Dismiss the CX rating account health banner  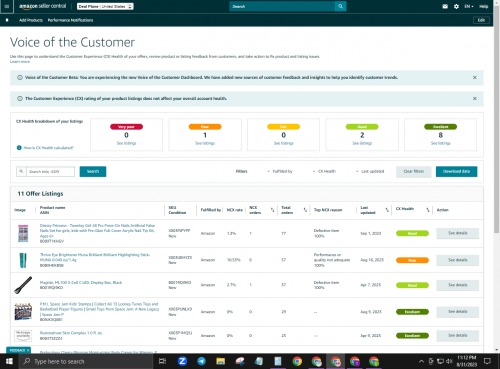point(474,98)
